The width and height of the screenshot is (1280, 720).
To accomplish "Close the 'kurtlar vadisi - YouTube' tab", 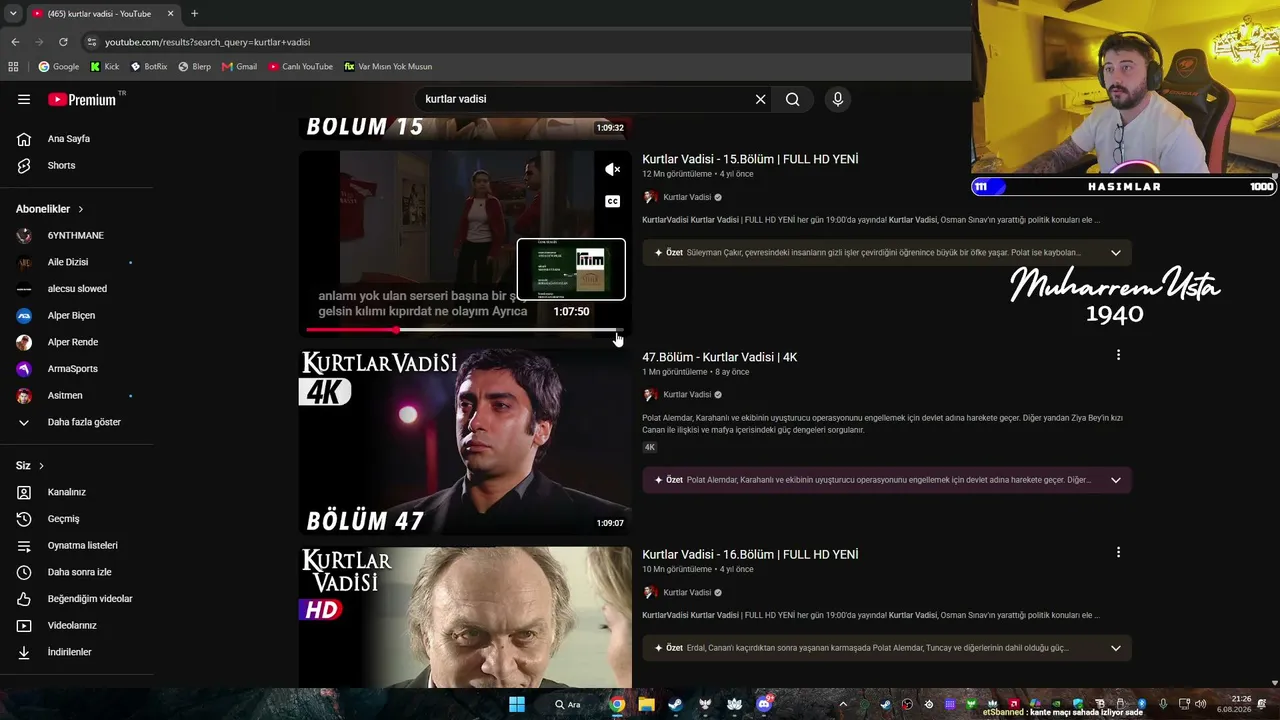I will pyautogui.click(x=171, y=14).
